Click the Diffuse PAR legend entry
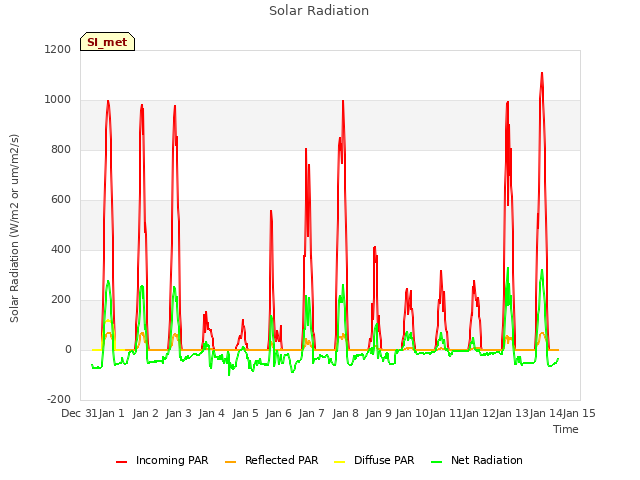This screenshot has width=640, height=480. pos(374,460)
